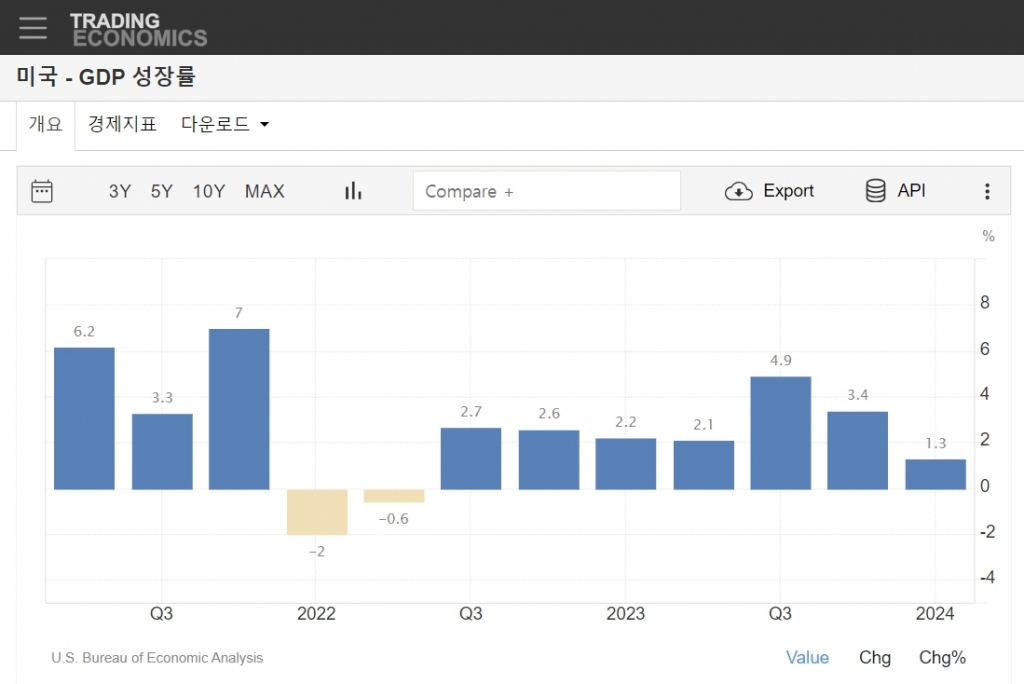1024x684 pixels.
Task: Set chart range to 5Y
Action: (162, 191)
